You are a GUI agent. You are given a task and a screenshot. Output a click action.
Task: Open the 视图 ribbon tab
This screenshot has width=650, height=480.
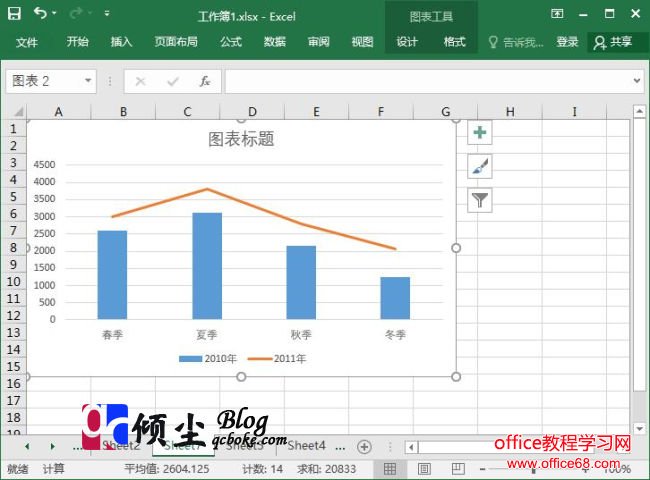click(362, 42)
